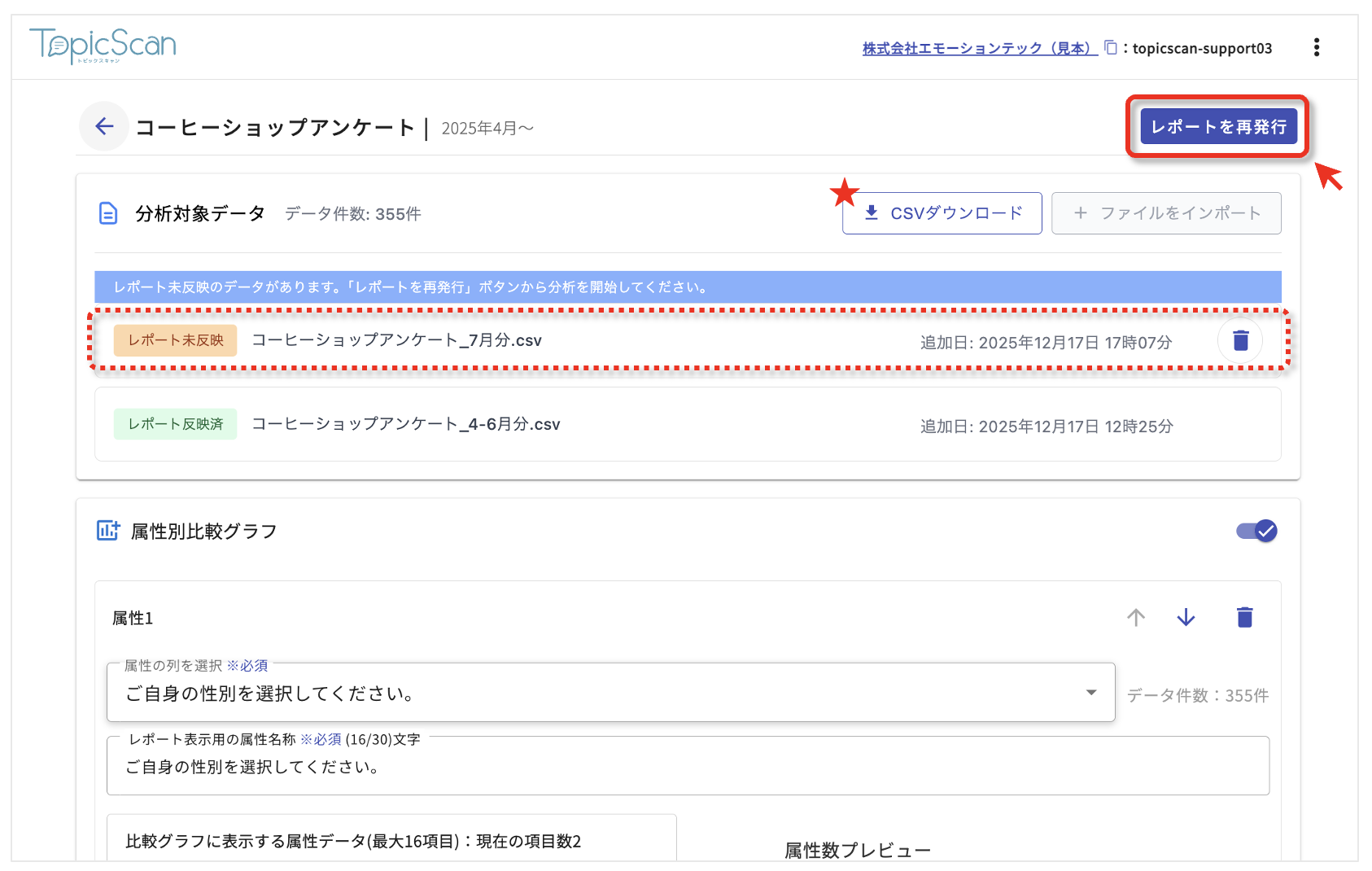
Task: Click the CSVダウンロード button
Action: click(942, 213)
